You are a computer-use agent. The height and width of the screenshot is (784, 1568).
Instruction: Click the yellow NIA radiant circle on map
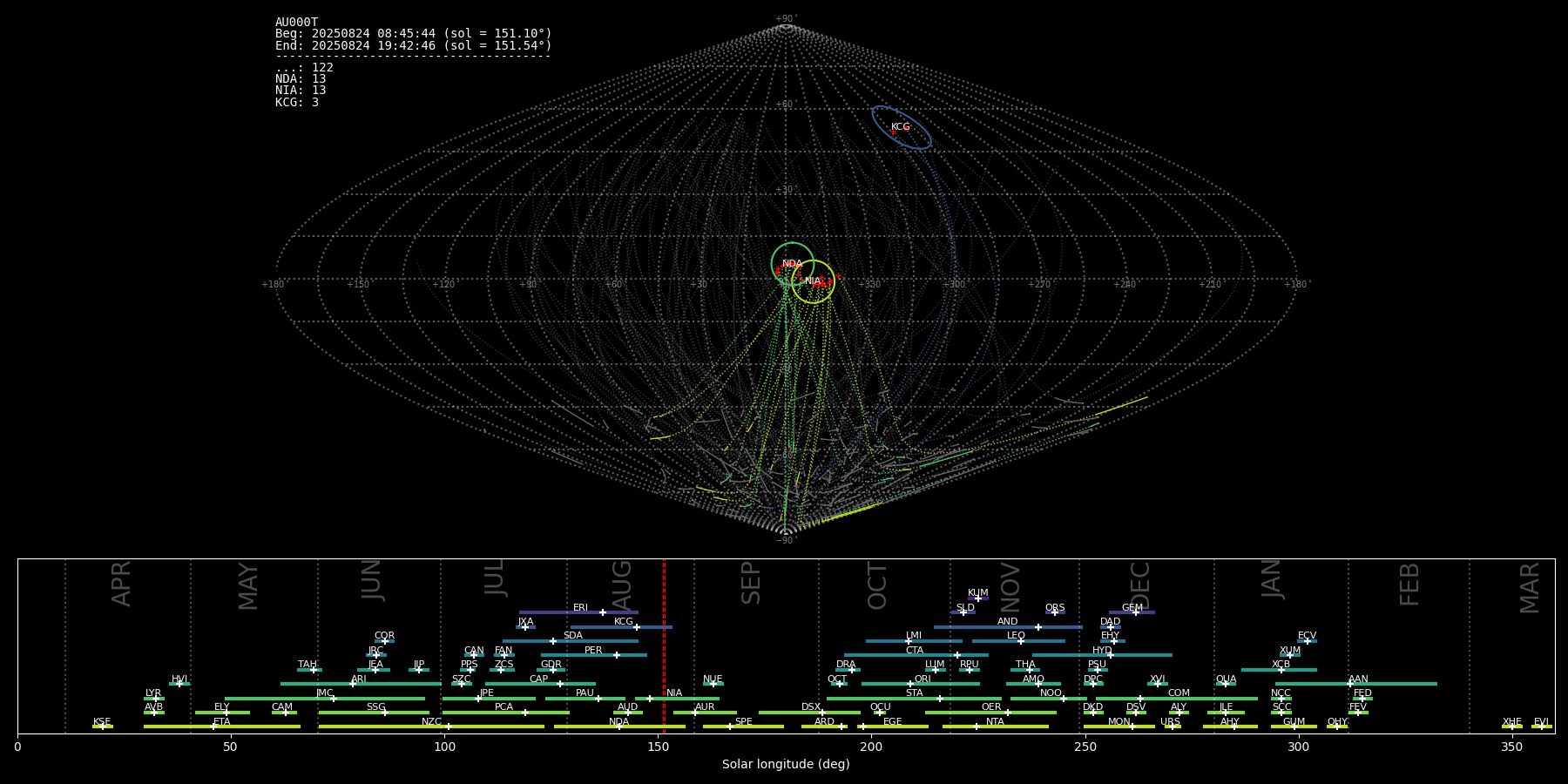813,281
